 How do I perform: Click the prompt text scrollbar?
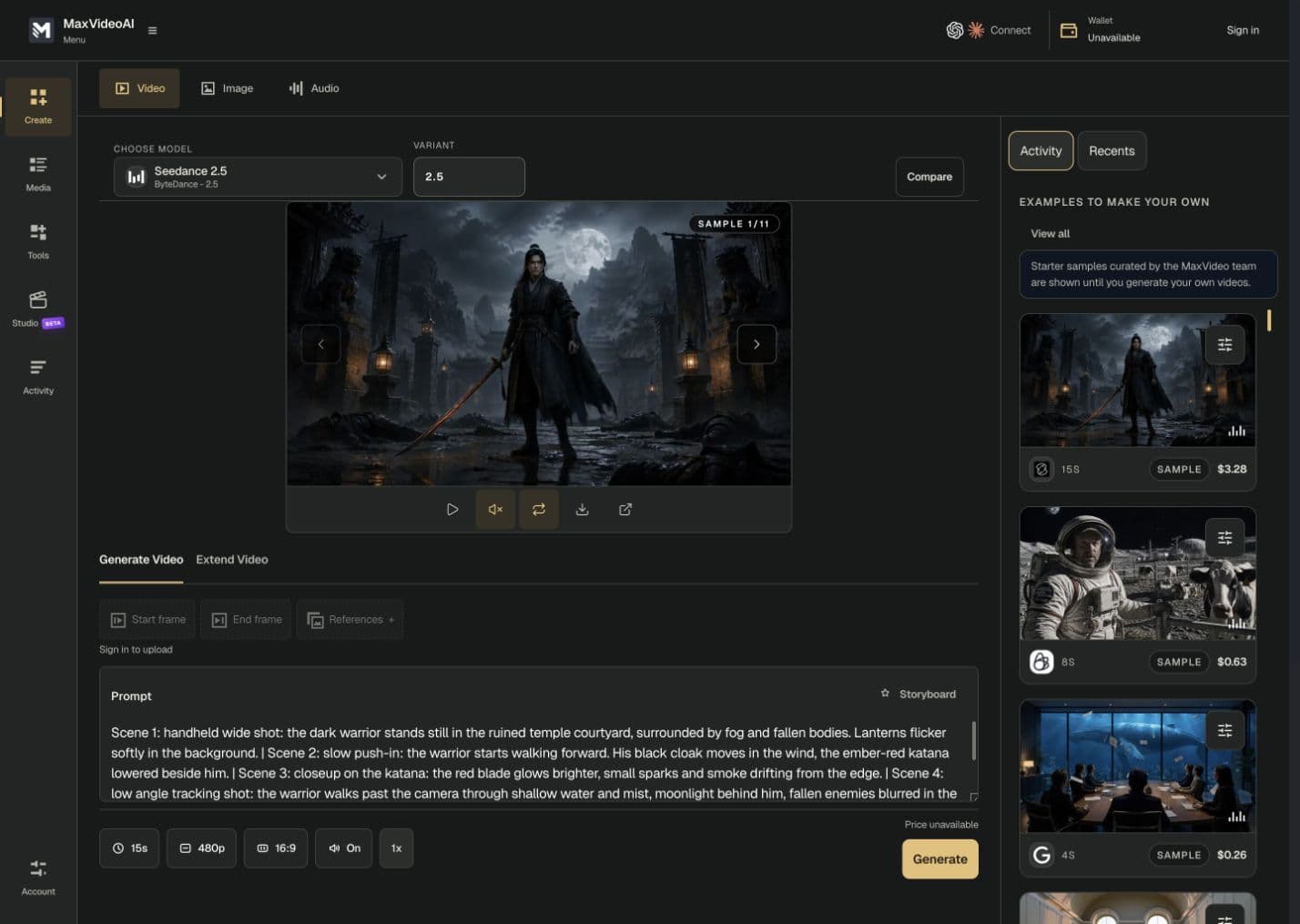pyautogui.click(x=973, y=740)
